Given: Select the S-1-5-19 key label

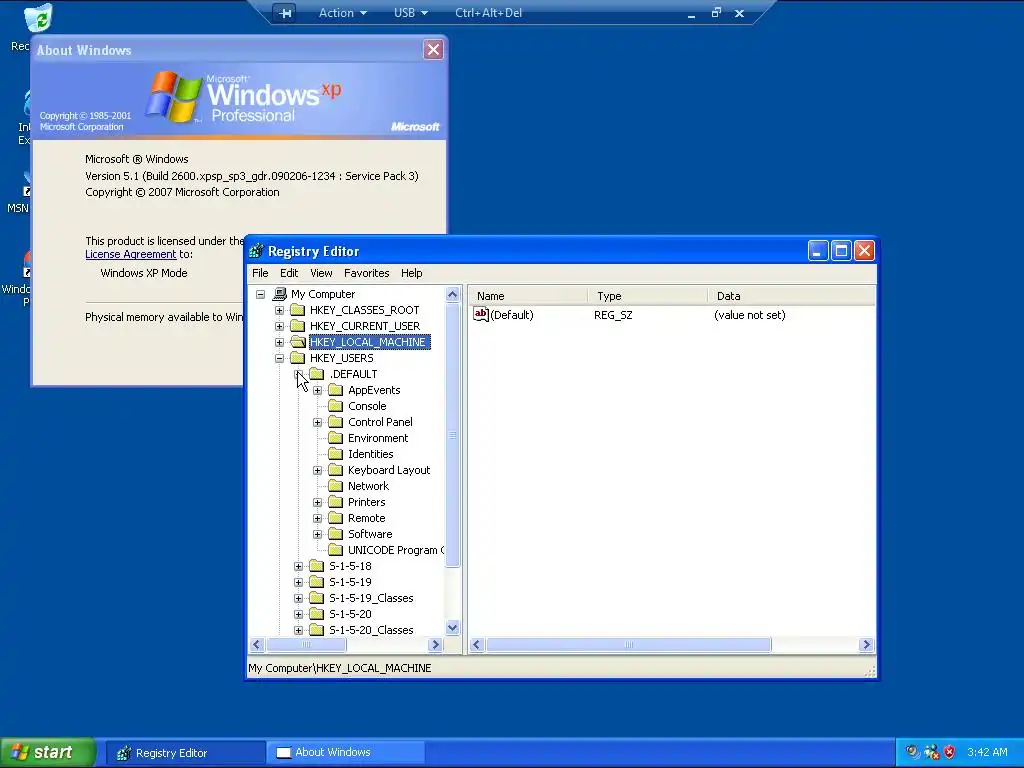Looking at the screenshot, I should (x=350, y=582).
